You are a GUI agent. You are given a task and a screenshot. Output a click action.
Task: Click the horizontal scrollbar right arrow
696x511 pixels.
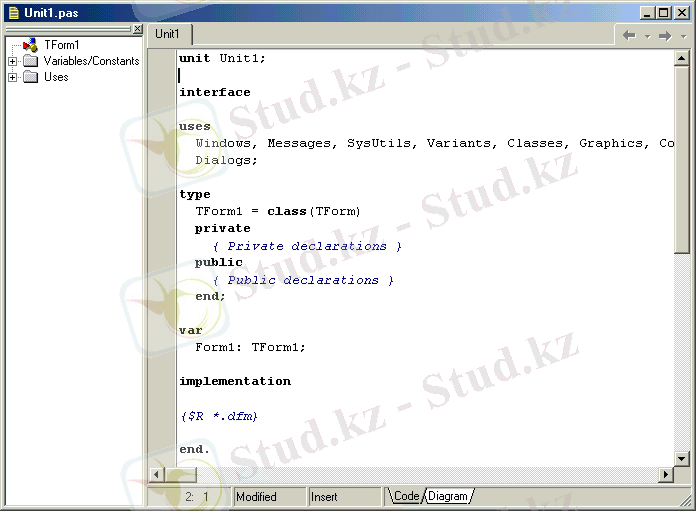665,475
